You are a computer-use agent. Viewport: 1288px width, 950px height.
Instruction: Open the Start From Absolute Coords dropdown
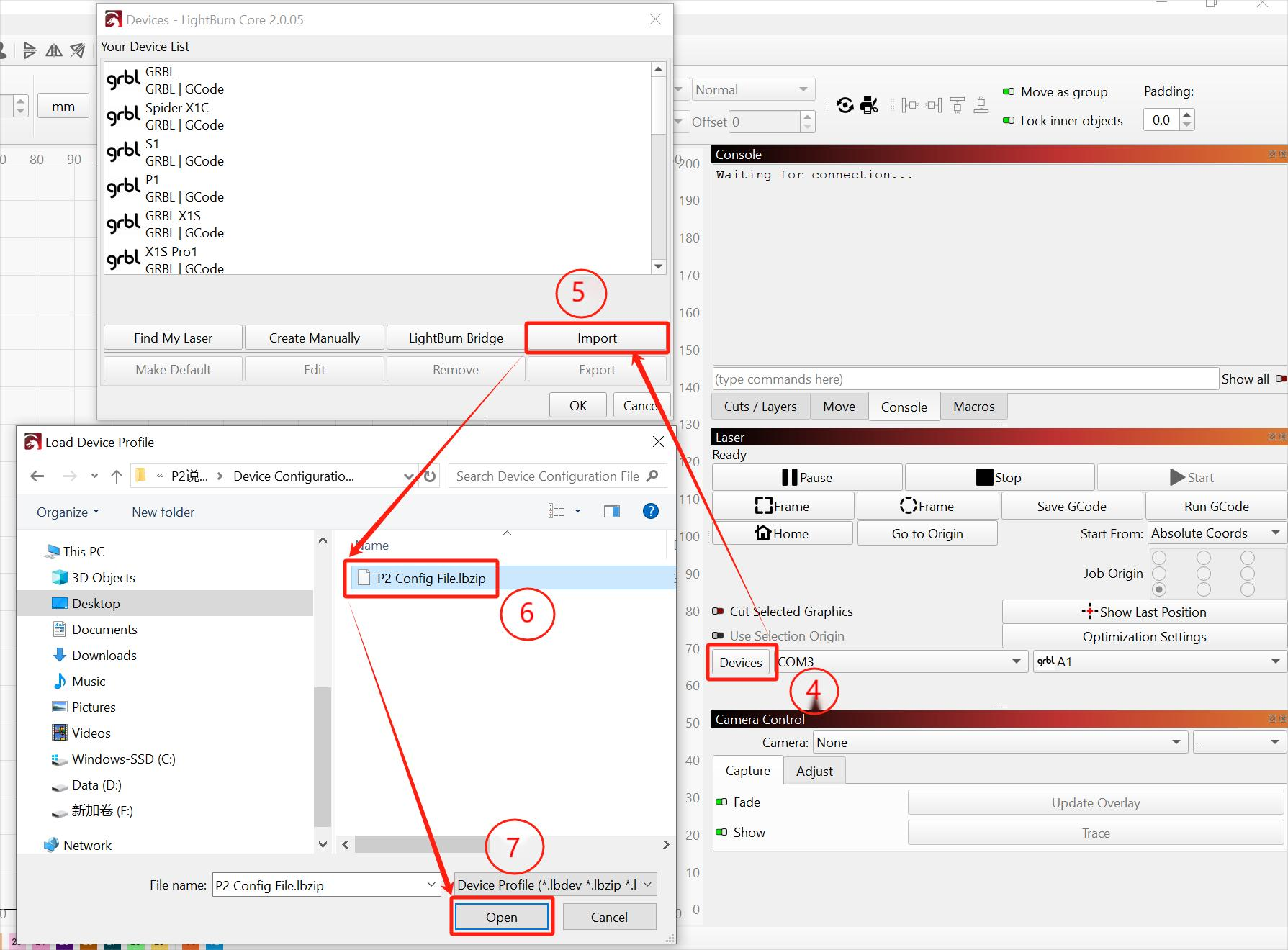(x=1217, y=533)
